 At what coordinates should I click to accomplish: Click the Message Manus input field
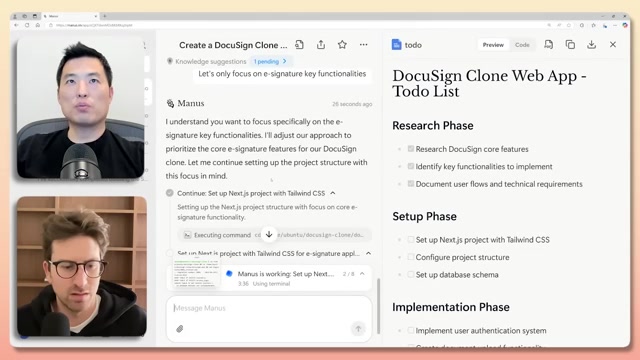click(269, 308)
